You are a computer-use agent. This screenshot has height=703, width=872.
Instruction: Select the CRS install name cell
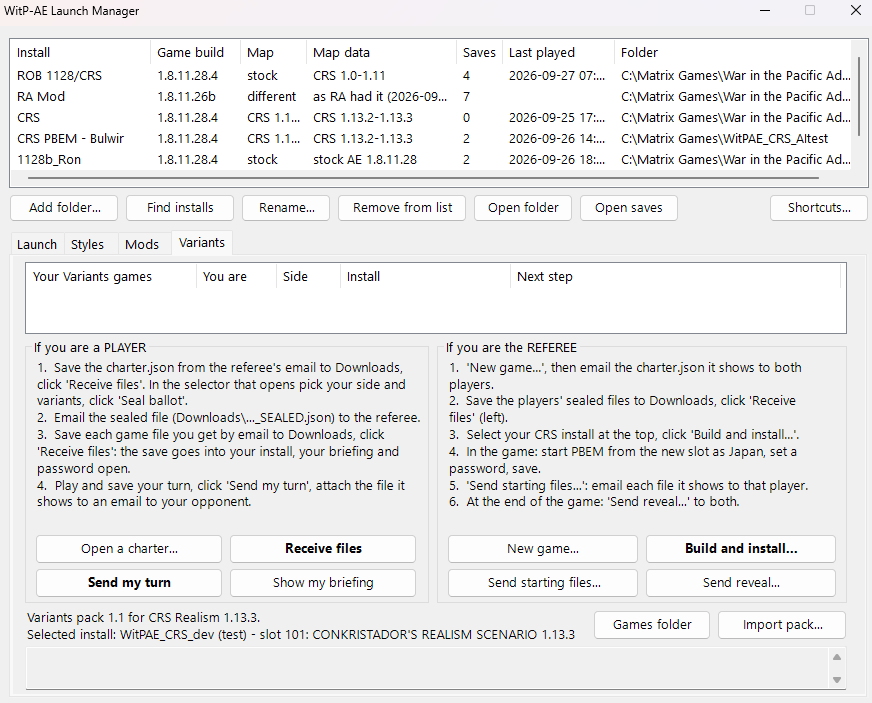28,118
